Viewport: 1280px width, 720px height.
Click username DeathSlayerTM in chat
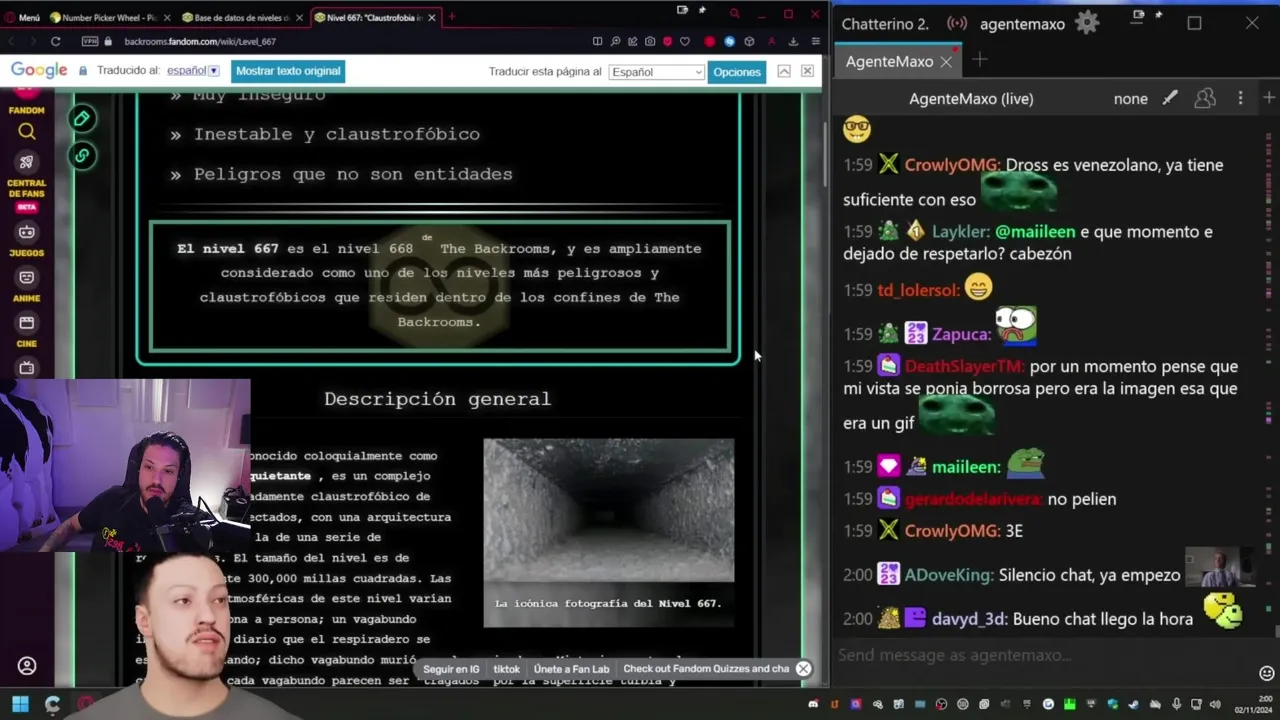[964, 367]
